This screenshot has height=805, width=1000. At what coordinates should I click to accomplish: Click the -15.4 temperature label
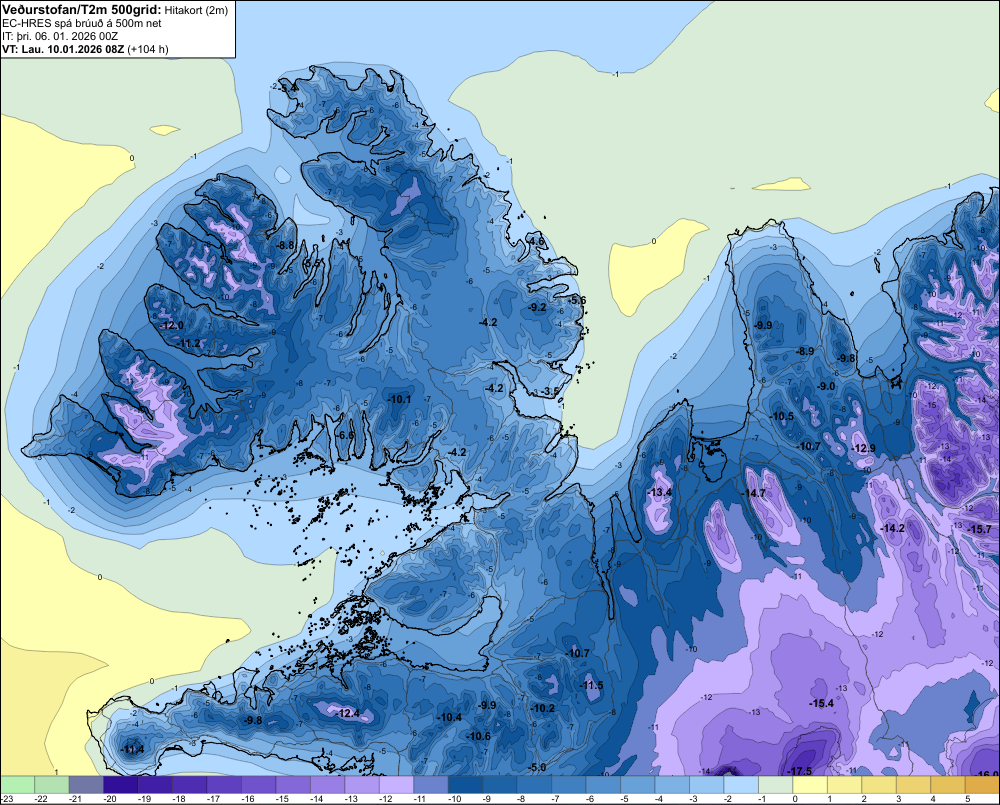point(821,703)
